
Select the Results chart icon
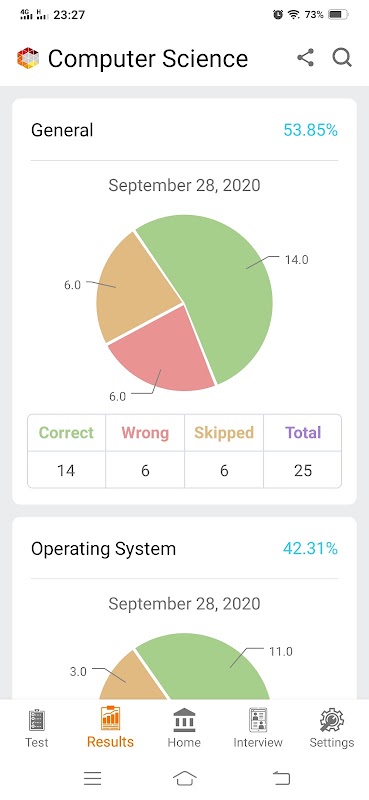click(110, 718)
